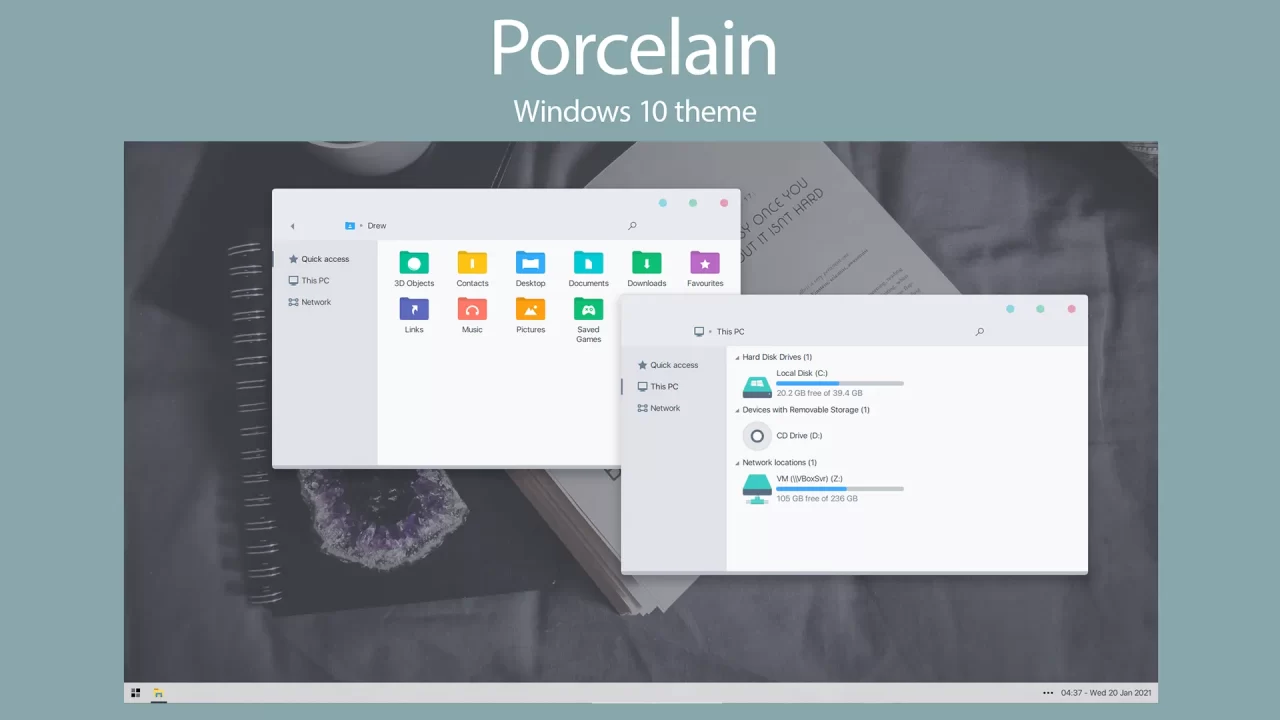Open the Desktop folder icon
1280x720 pixels.
click(x=530, y=263)
